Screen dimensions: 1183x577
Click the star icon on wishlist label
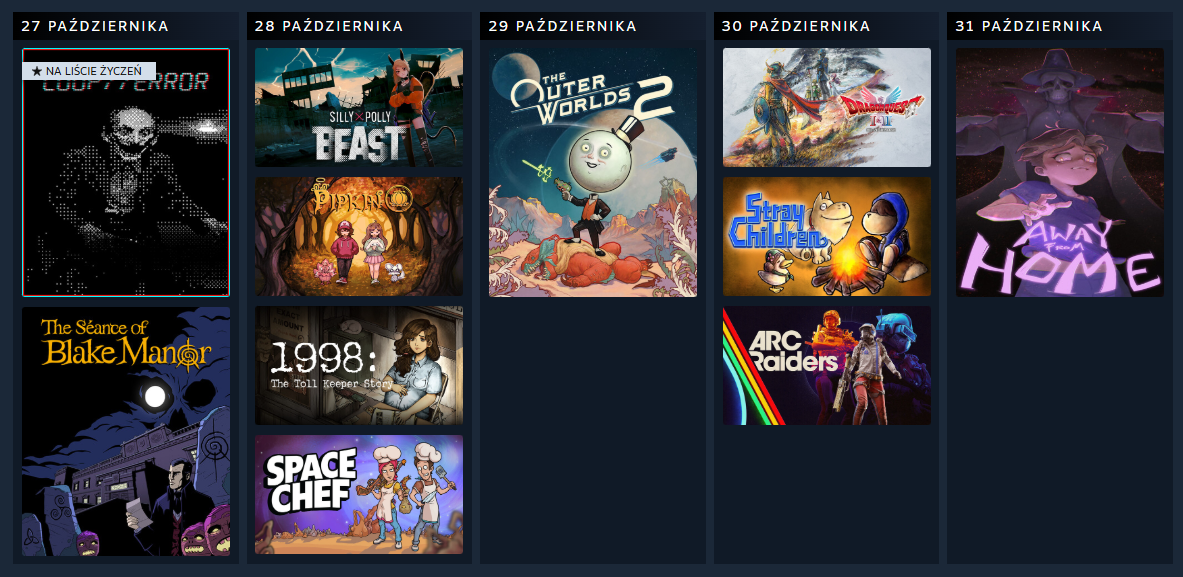(x=36, y=71)
